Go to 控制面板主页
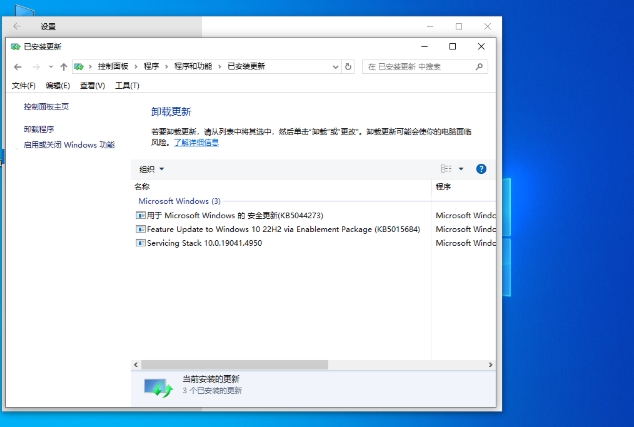The height and width of the screenshot is (427, 634). pos(46,106)
